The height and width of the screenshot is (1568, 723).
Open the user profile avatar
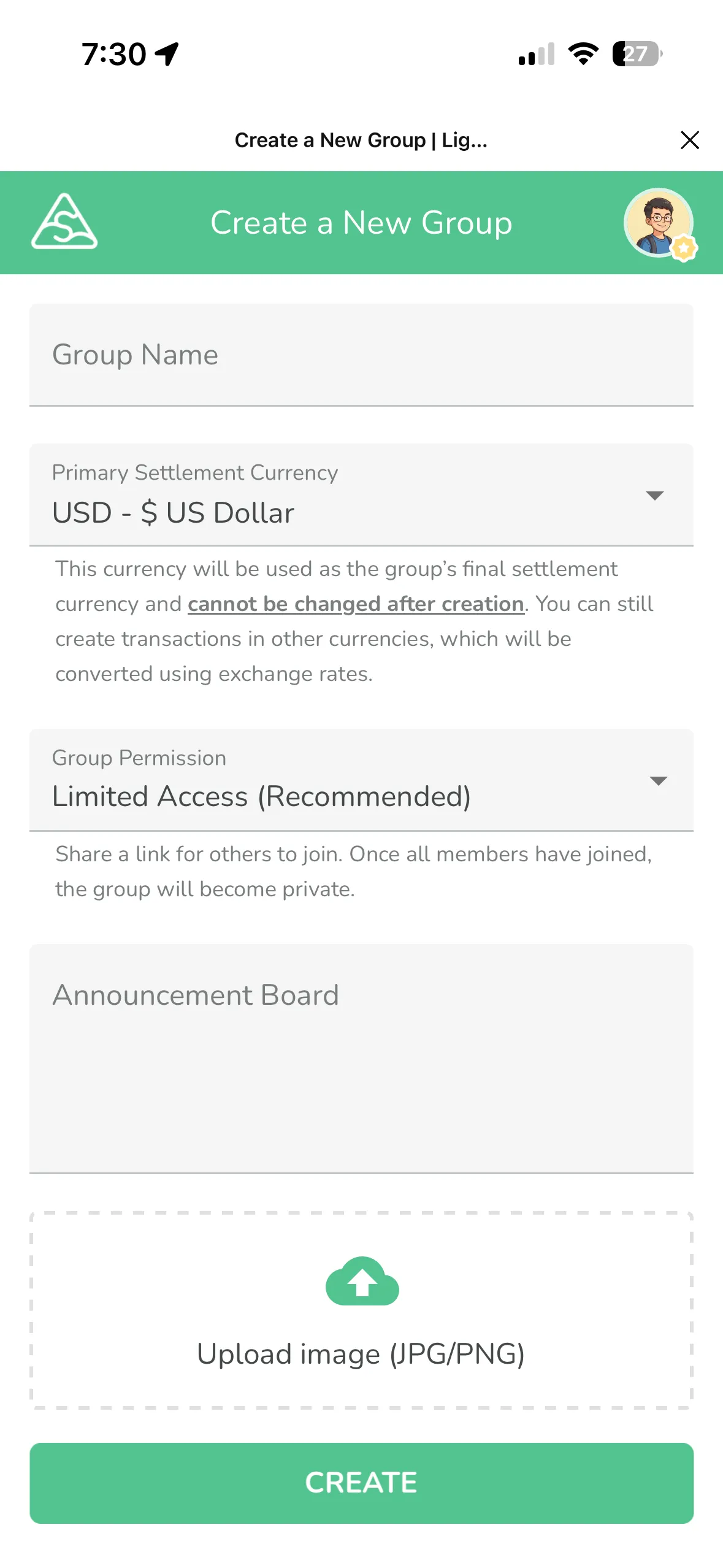point(657,222)
